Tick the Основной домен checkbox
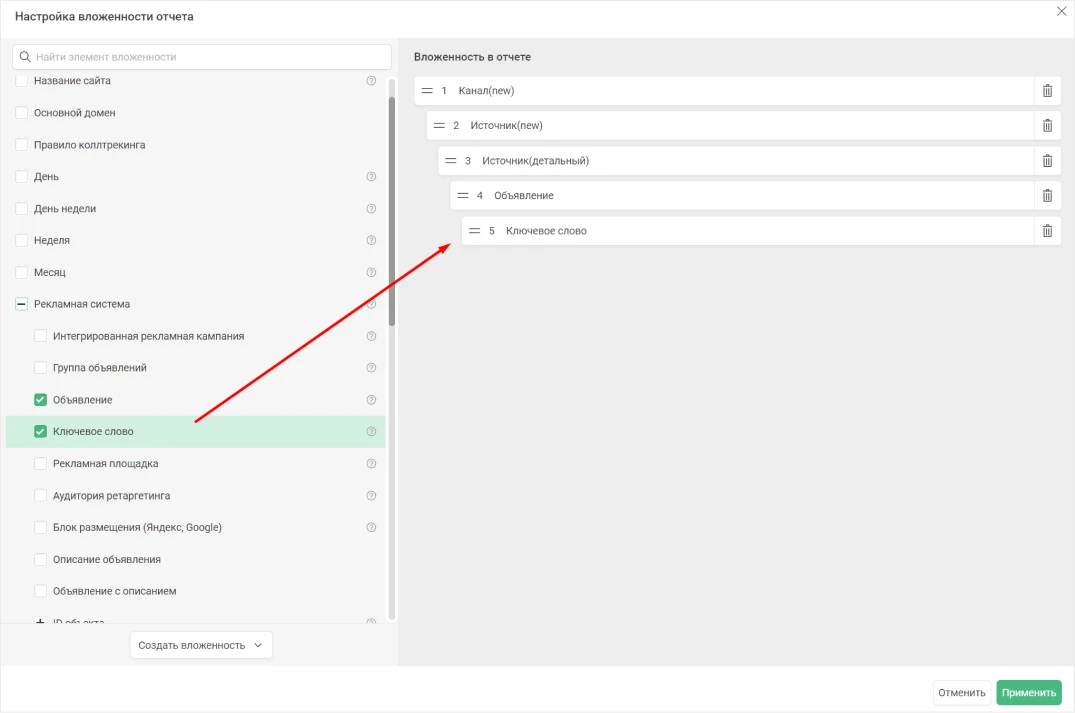Screen dimensions: 1075x713 [21, 113]
